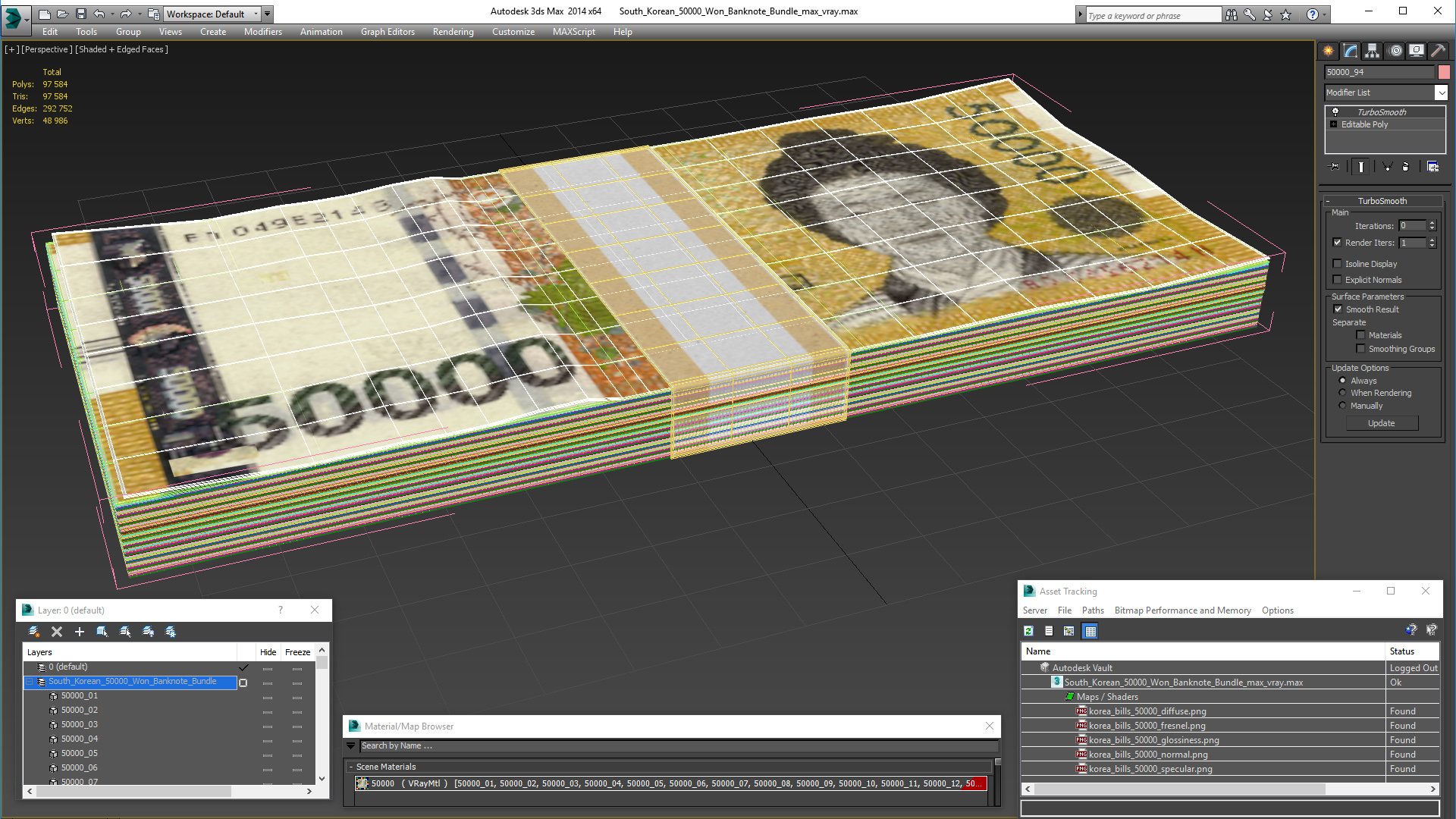Click the TurboSmooth Update button
The width and height of the screenshot is (1456, 819).
pos(1382,423)
